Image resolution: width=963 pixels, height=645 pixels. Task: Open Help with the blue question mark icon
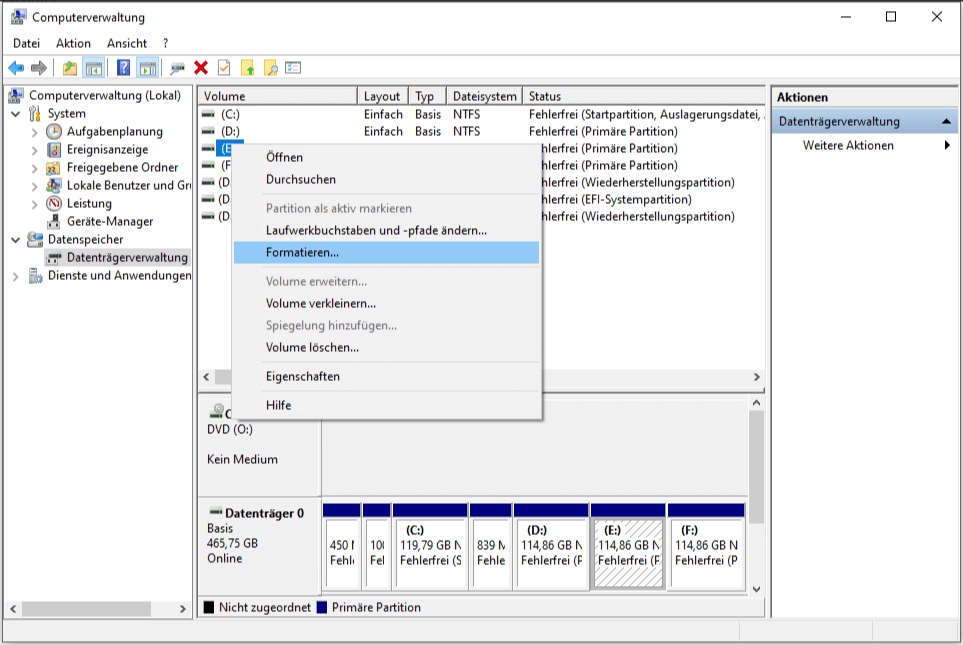pos(123,68)
